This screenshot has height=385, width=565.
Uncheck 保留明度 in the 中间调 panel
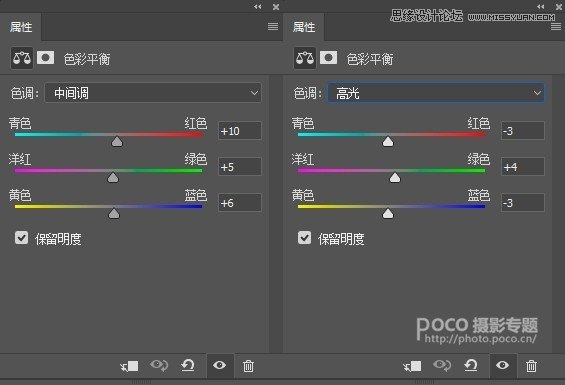coord(21,238)
